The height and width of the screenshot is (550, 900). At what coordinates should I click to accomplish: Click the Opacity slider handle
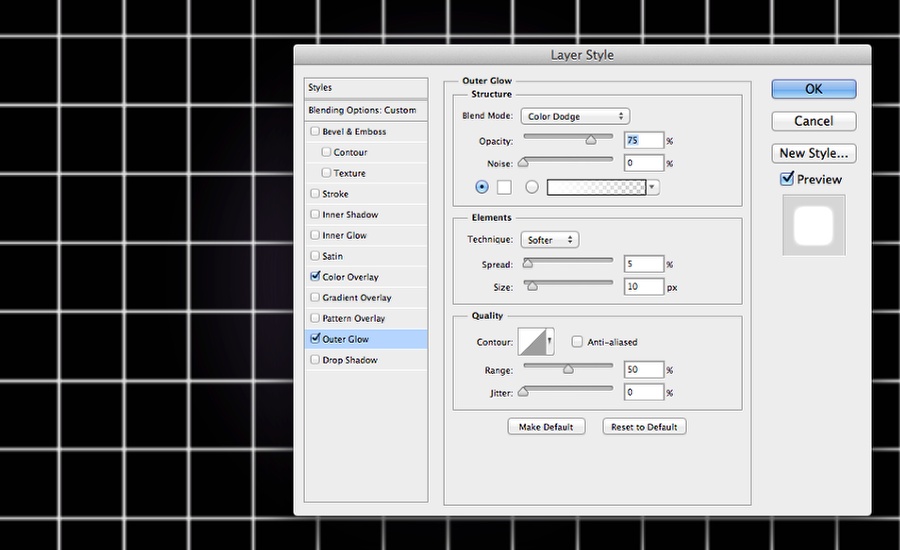[591, 140]
